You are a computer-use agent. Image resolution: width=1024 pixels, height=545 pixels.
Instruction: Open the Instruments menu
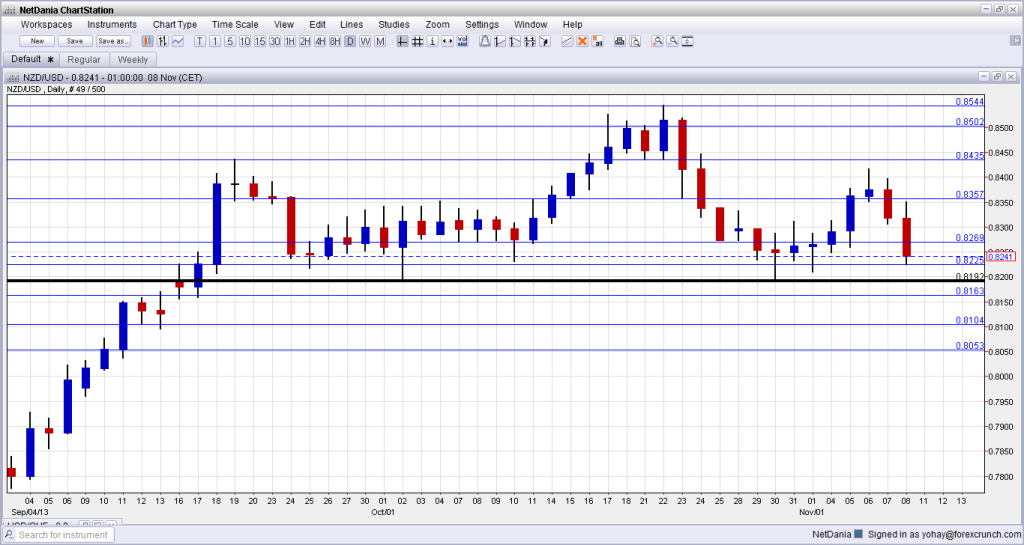[112, 24]
